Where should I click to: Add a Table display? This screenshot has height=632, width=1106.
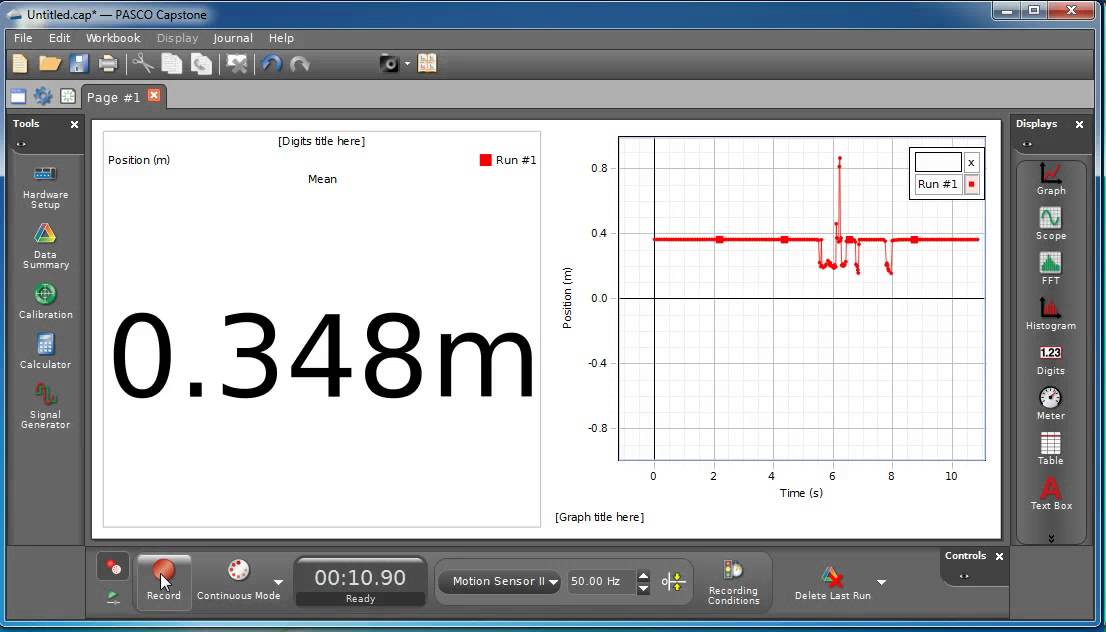click(1051, 449)
